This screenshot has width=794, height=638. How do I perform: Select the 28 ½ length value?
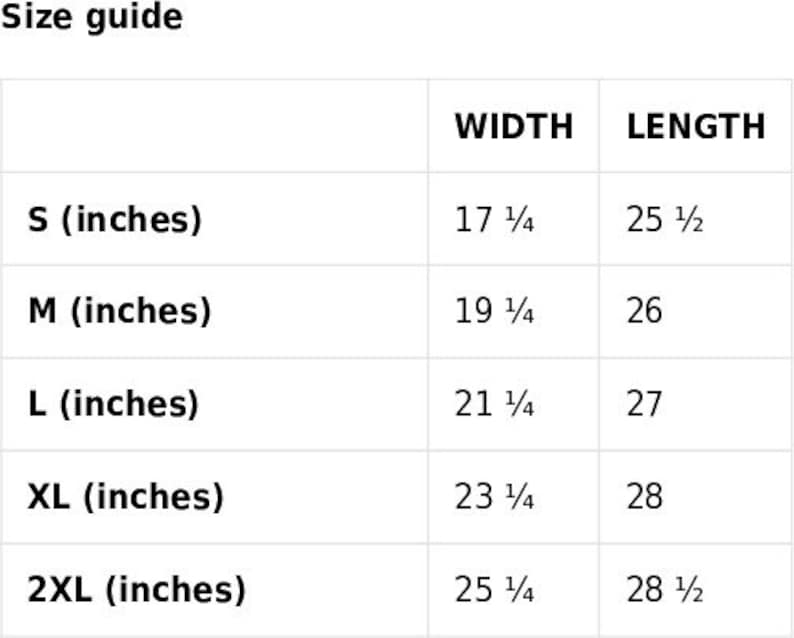click(665, 590)
